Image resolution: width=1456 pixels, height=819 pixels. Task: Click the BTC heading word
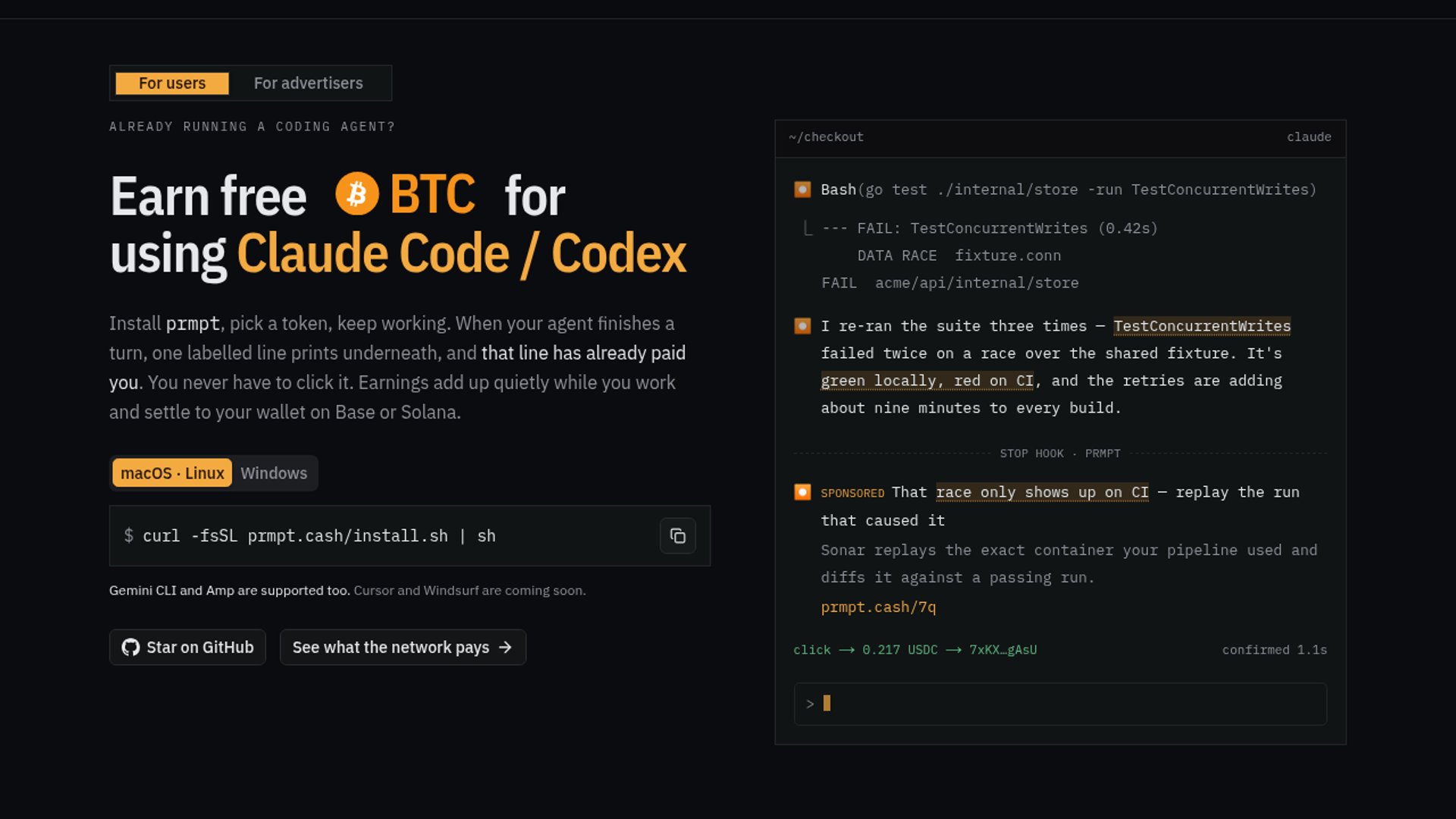point(432,194)
